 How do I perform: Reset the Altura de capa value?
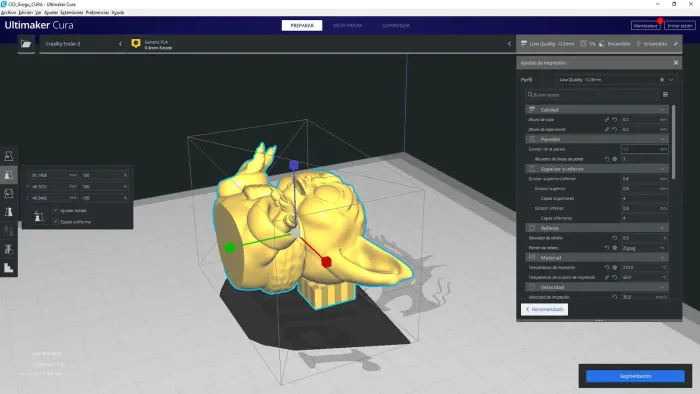(x=615, y=120)
